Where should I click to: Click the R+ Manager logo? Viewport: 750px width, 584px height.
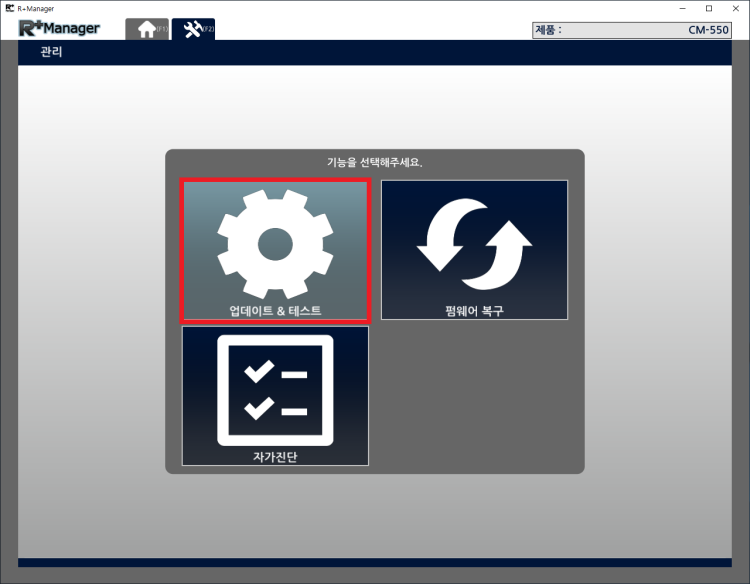(59, 28)
